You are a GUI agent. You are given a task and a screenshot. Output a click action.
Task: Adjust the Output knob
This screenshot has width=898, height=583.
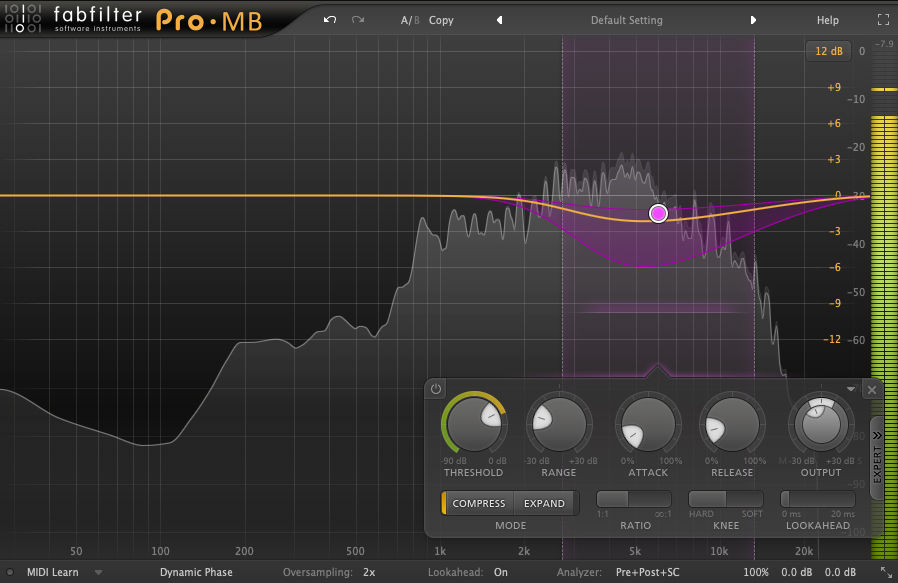click(x=821, y=425)
